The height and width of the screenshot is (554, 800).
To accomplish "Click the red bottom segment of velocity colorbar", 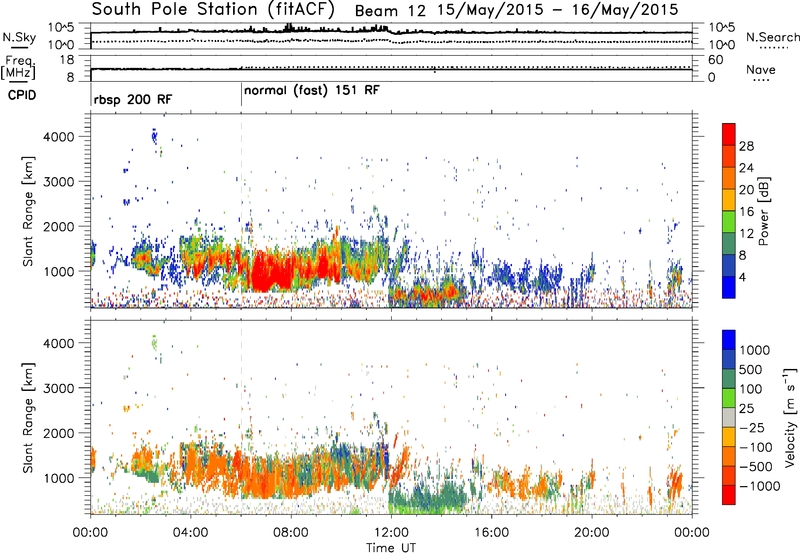I will coord(729,495).
